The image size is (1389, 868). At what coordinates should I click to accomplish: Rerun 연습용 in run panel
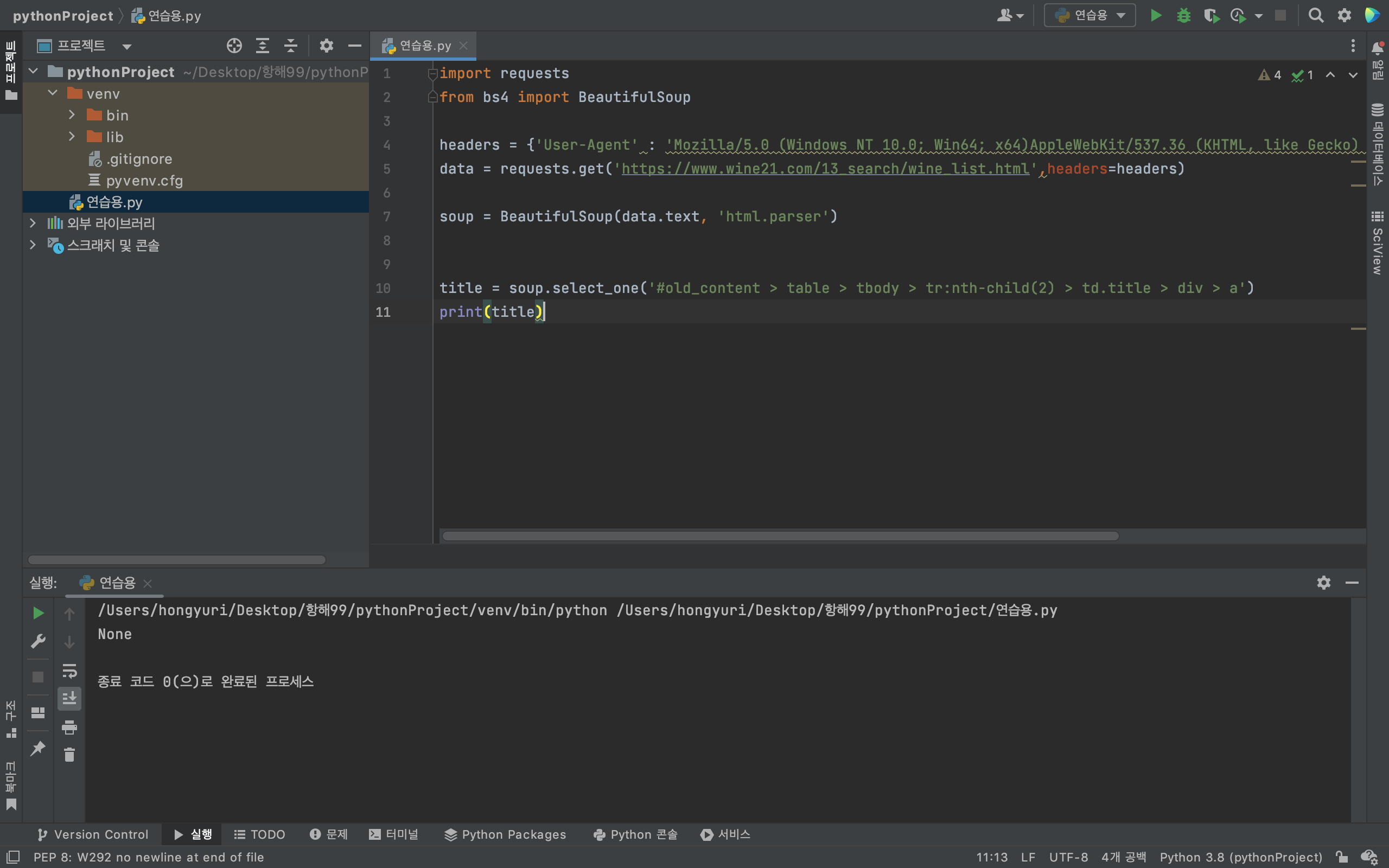click(x=38, y=613)
